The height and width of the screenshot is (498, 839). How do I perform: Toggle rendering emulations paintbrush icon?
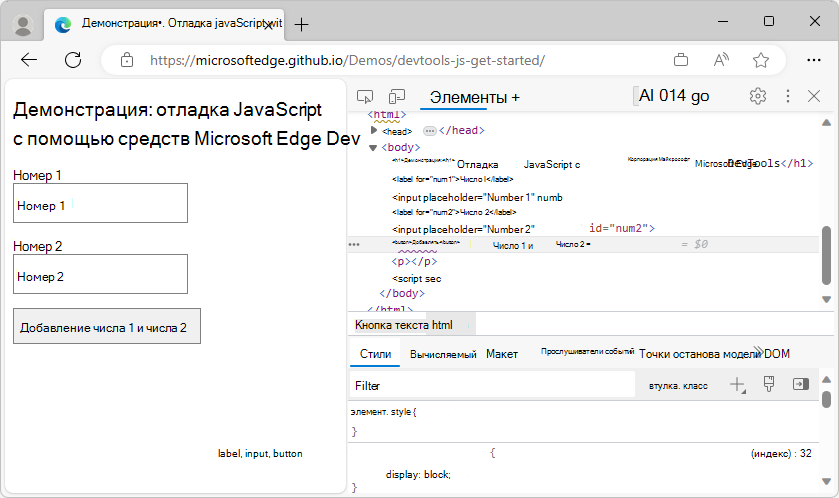pyautogui.click(x=769, y=384)
